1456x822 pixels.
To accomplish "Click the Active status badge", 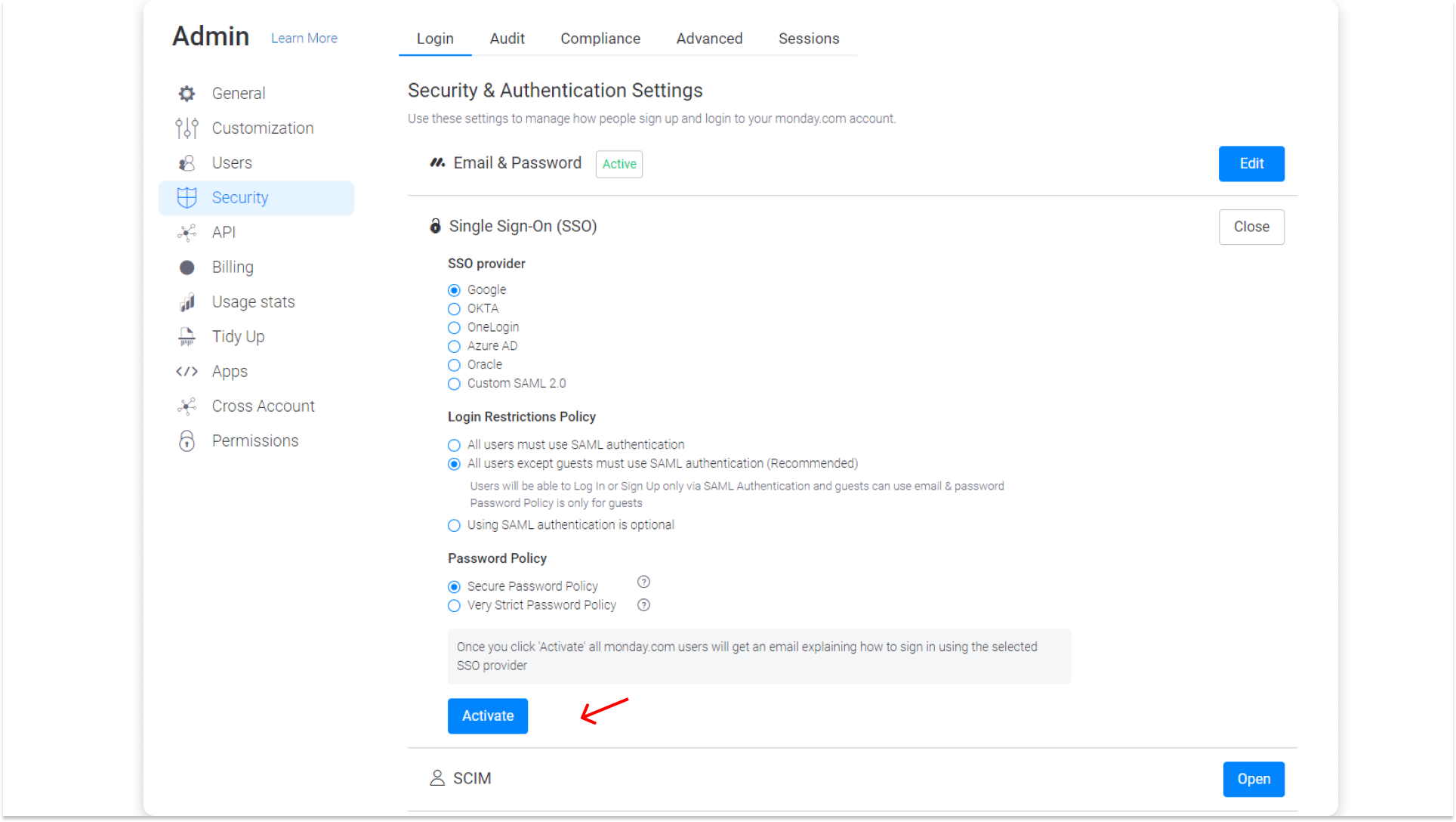I will pyautogui.click(x=619, y=164).
